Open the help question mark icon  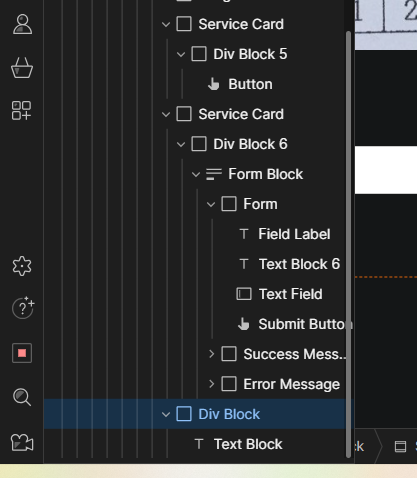[23, 308]
